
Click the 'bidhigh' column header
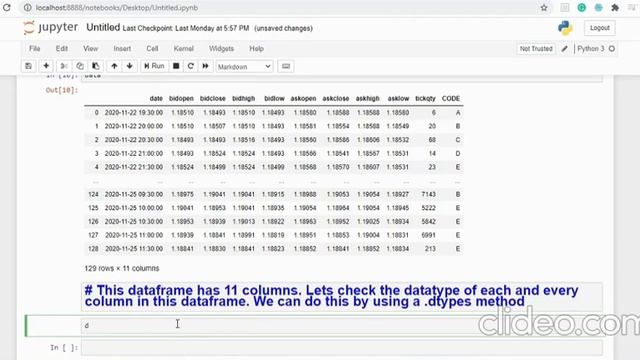244,98
